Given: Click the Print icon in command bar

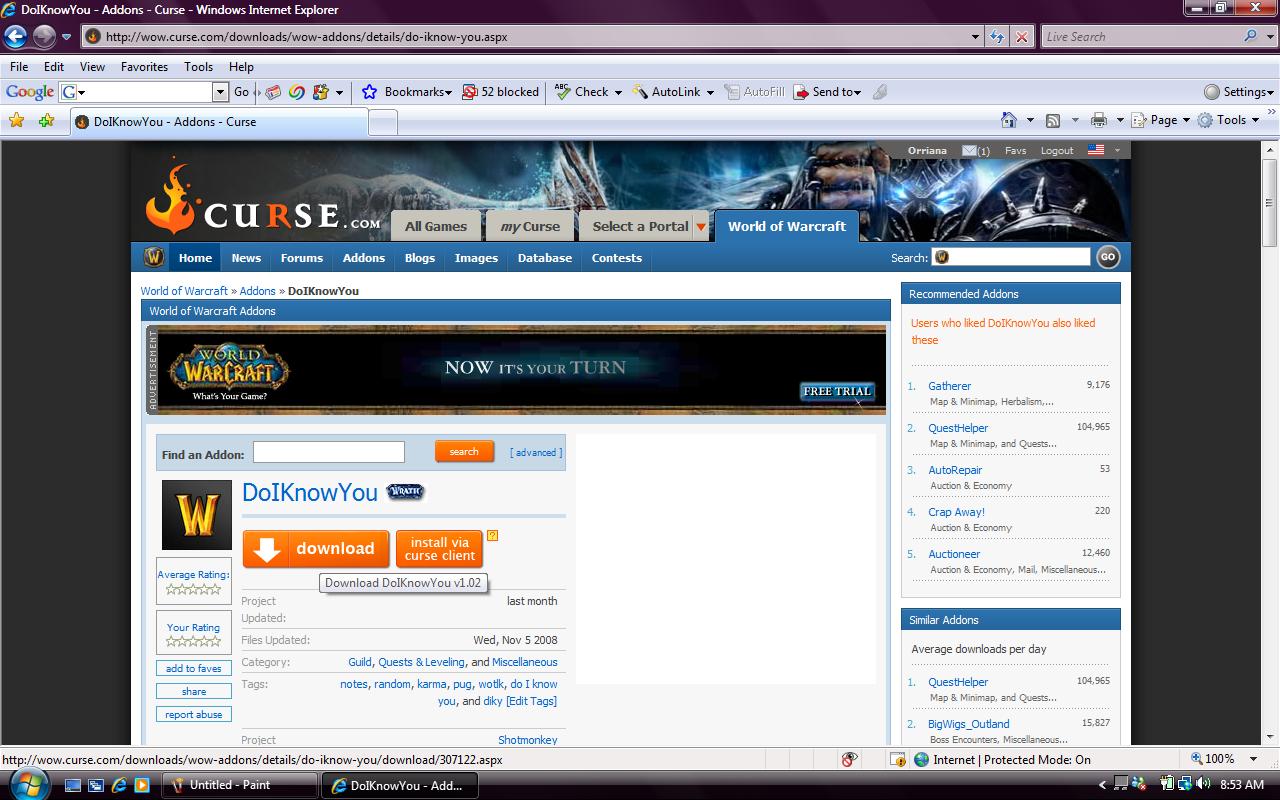Looking at the screenshot, I should pos(1099,120).
